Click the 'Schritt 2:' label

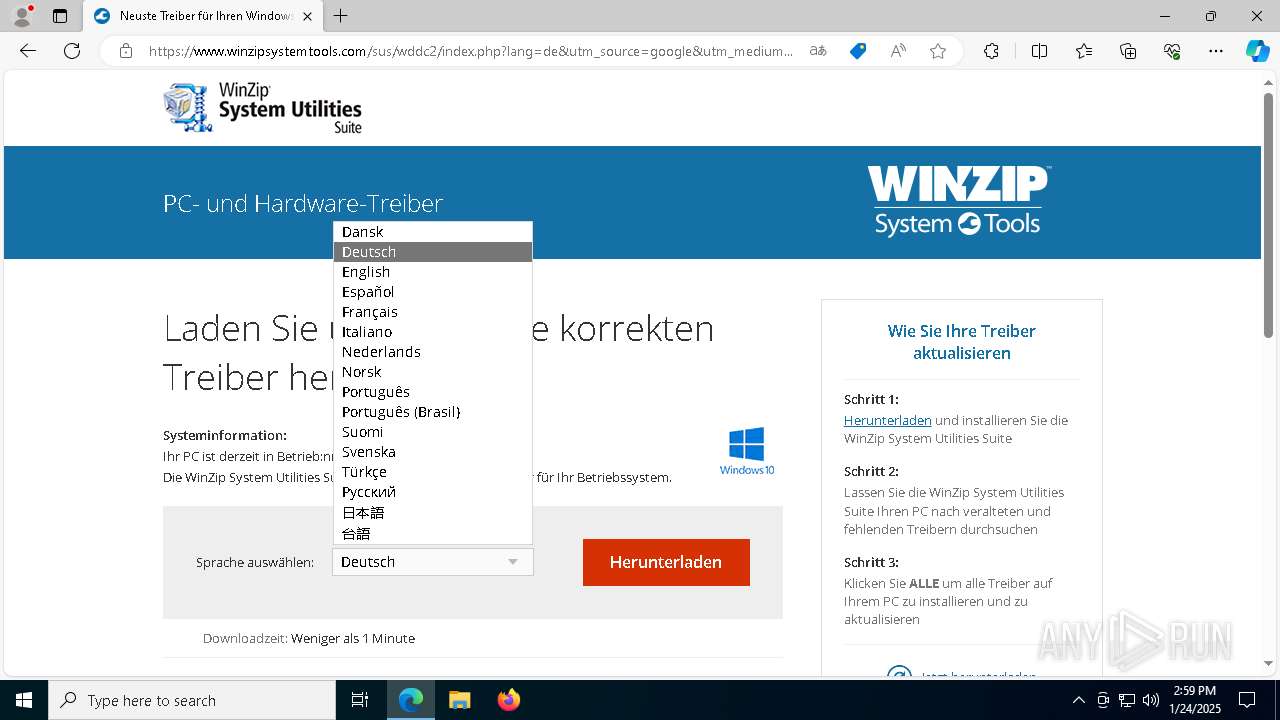pyautogui.click(x=871, y=471)
